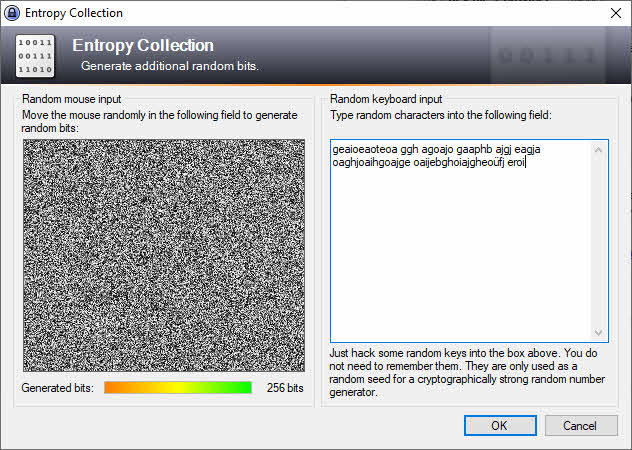Click the text box scrollbar down arrow

[x=599, y=333]
